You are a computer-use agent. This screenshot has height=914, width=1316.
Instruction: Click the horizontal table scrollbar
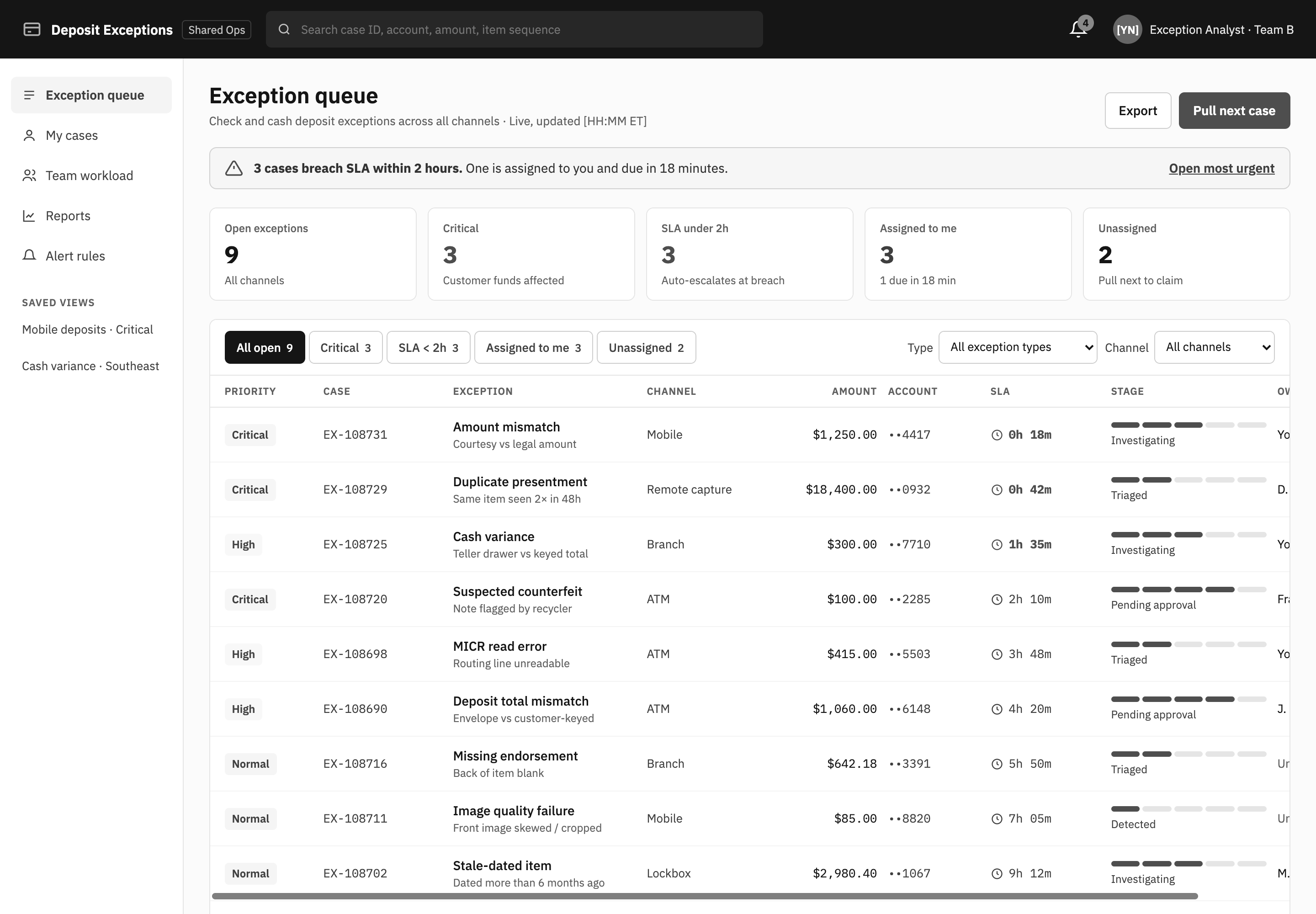point(705,896)
